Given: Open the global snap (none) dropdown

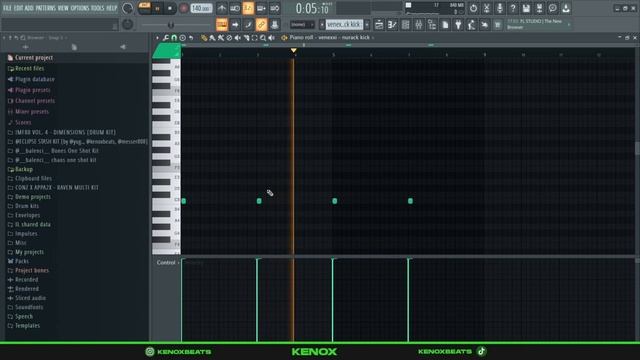Looking at the screenshot, I should click(x=302, y=25).
